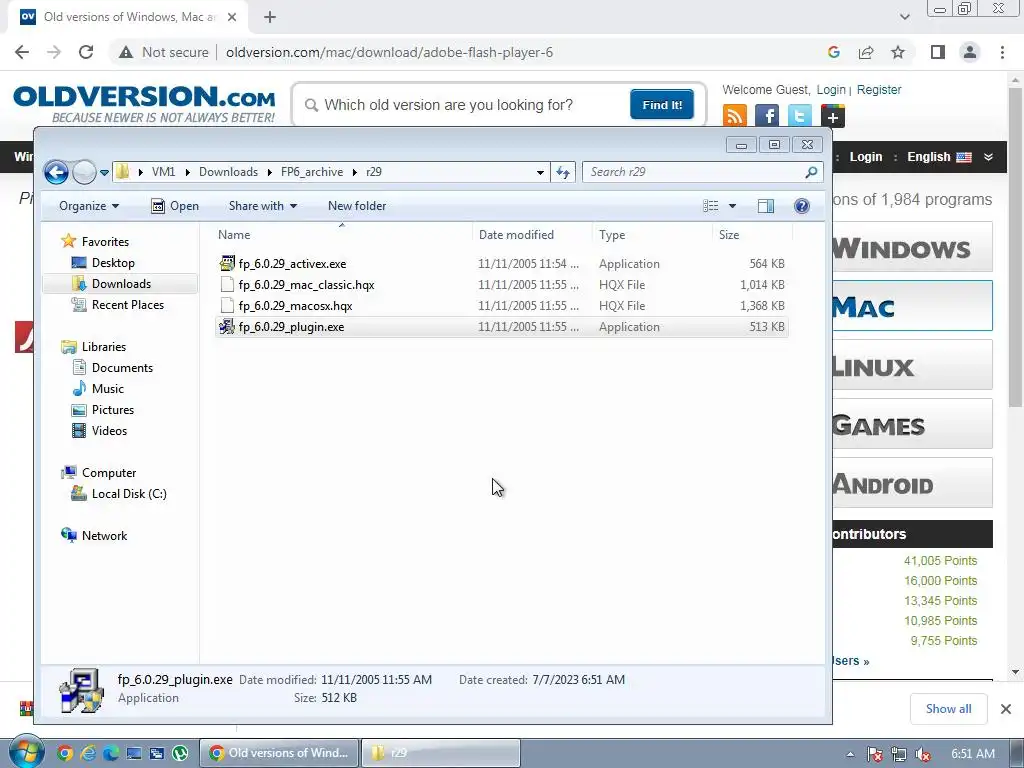Click the Chrome address bar URL
The image size is (1024, 768).
tap(389, 52)
